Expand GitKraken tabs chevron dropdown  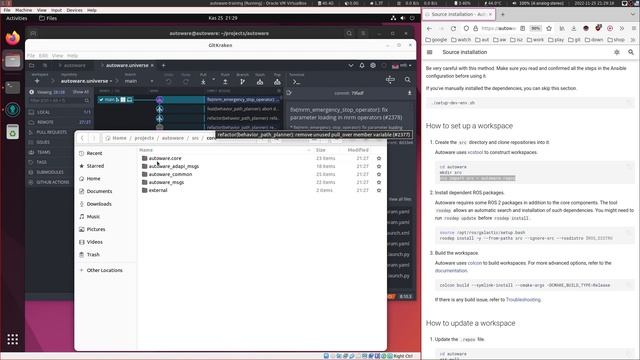(351, 65)
